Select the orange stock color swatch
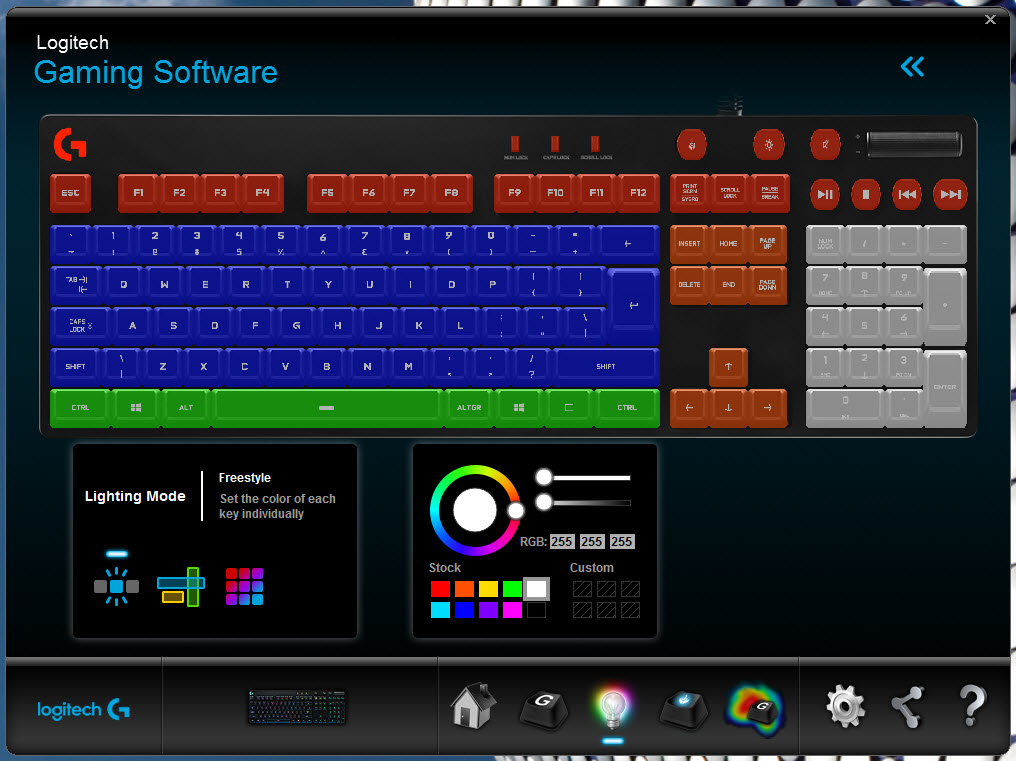 click(465, 589)
